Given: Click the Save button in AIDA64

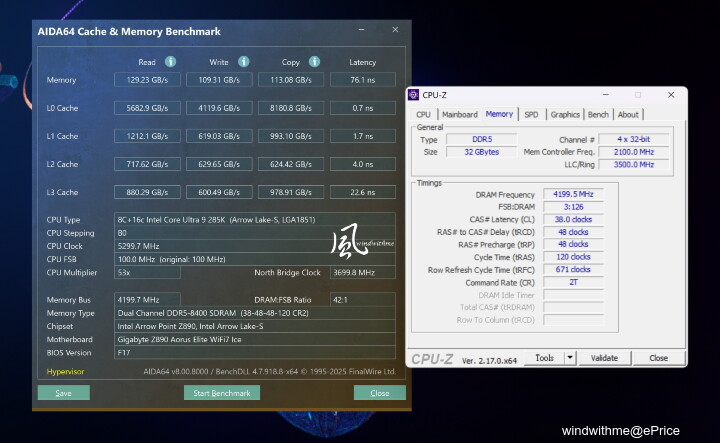Looking at the screenshot, I should tap(63, 393).
